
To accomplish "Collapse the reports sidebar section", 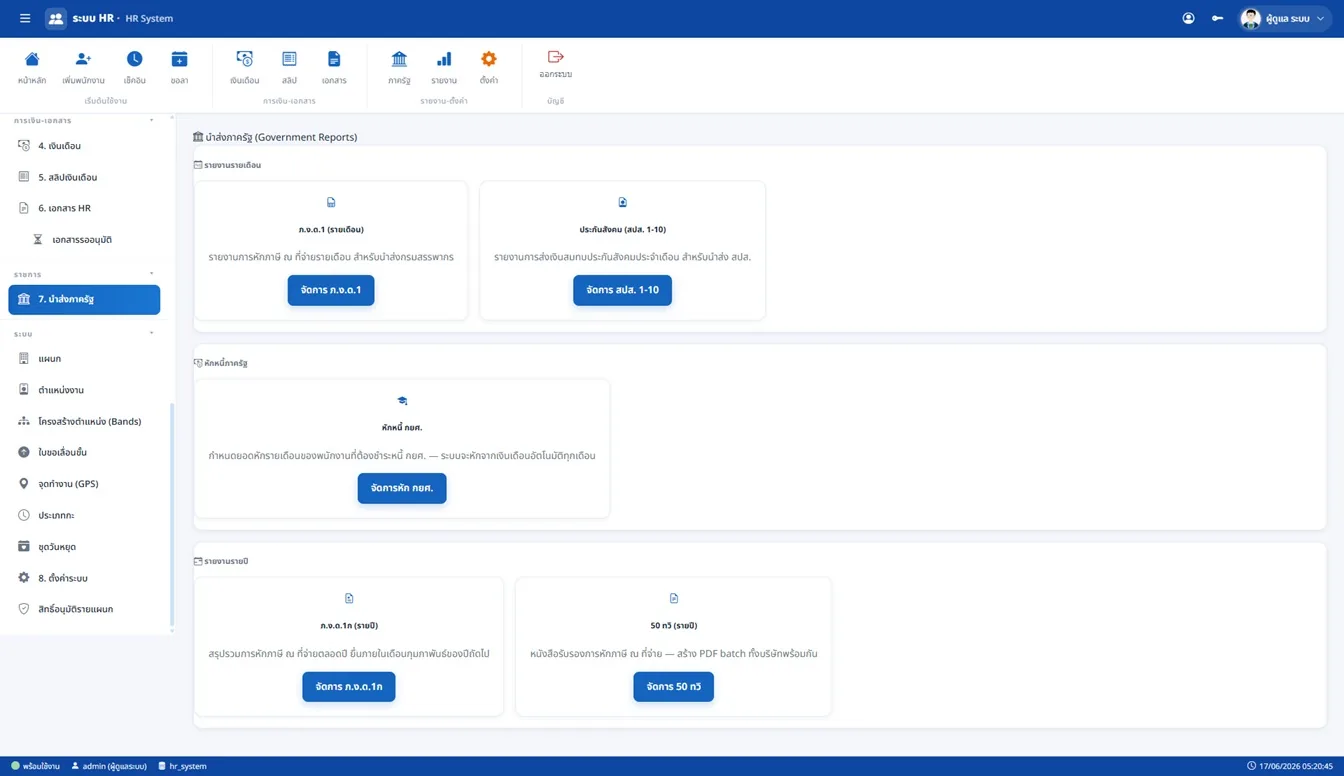I will coord(152,273).
